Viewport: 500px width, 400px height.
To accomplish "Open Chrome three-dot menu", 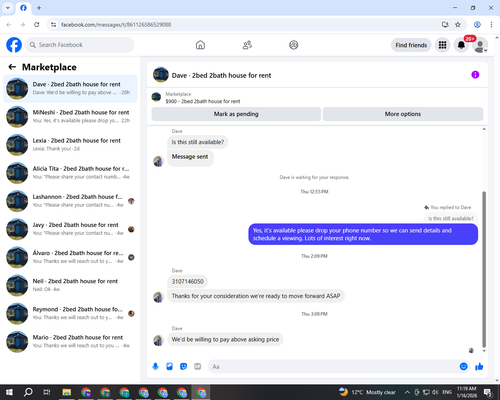I will [x=491, y=25].
